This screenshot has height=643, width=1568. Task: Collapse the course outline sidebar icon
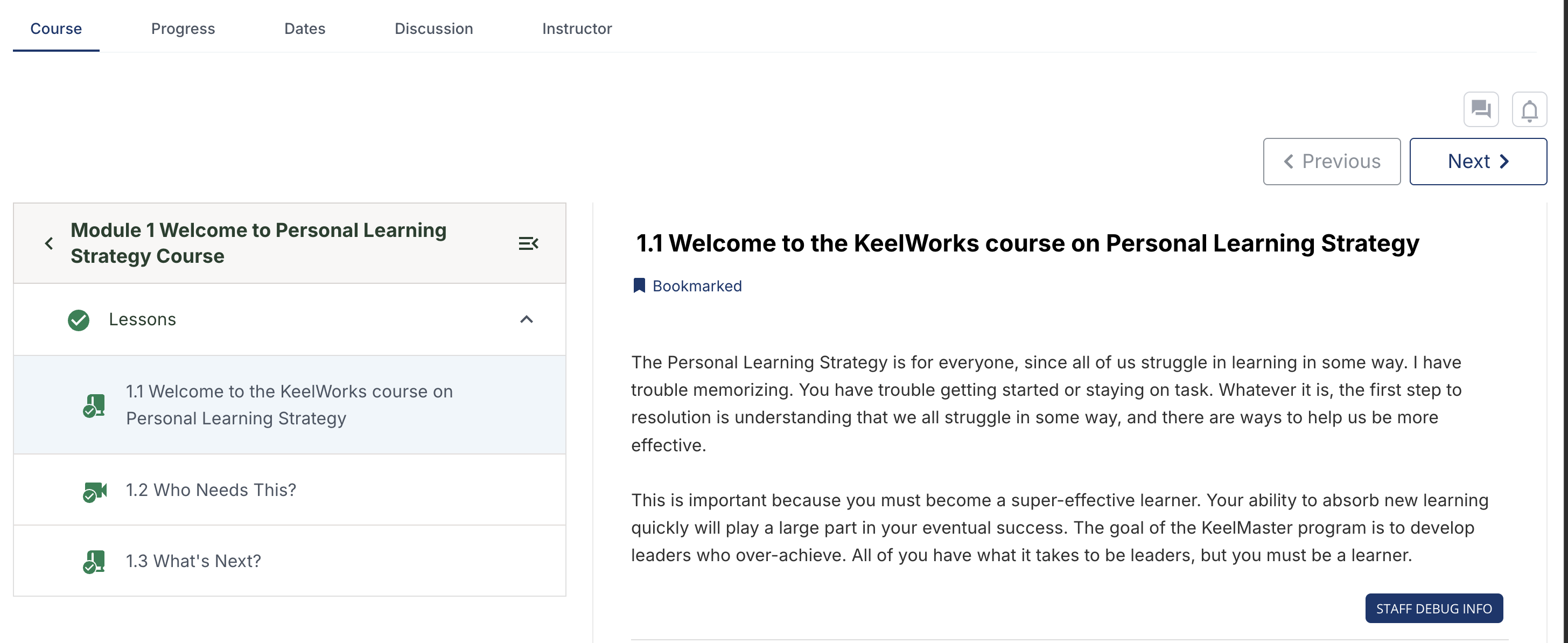pos(528,243)
